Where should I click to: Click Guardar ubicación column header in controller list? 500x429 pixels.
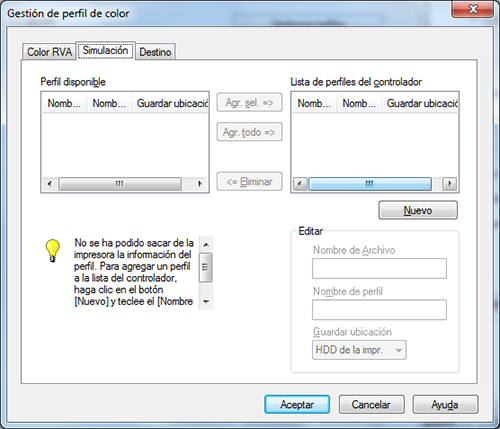click(420, 103)
